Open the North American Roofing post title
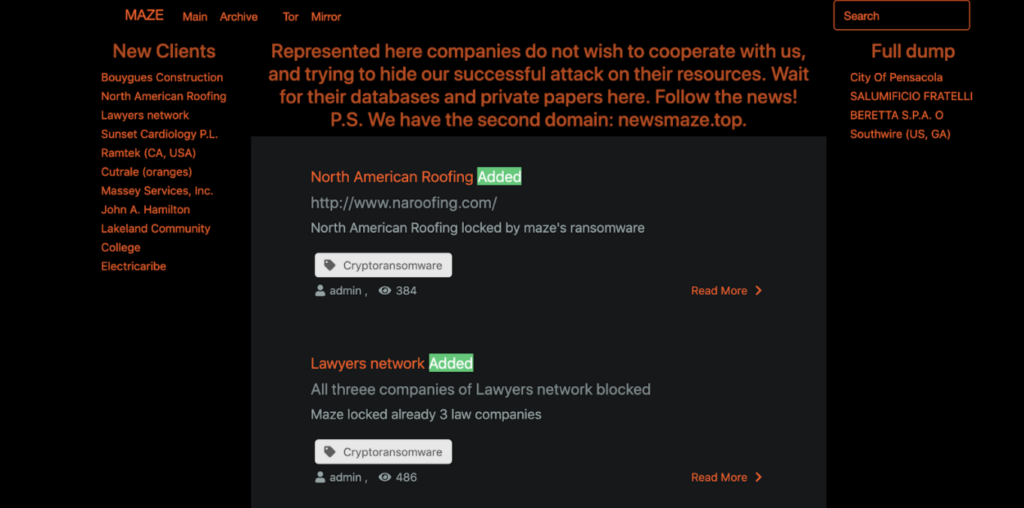Viewport: 1024px width, 508px height. 392,177
